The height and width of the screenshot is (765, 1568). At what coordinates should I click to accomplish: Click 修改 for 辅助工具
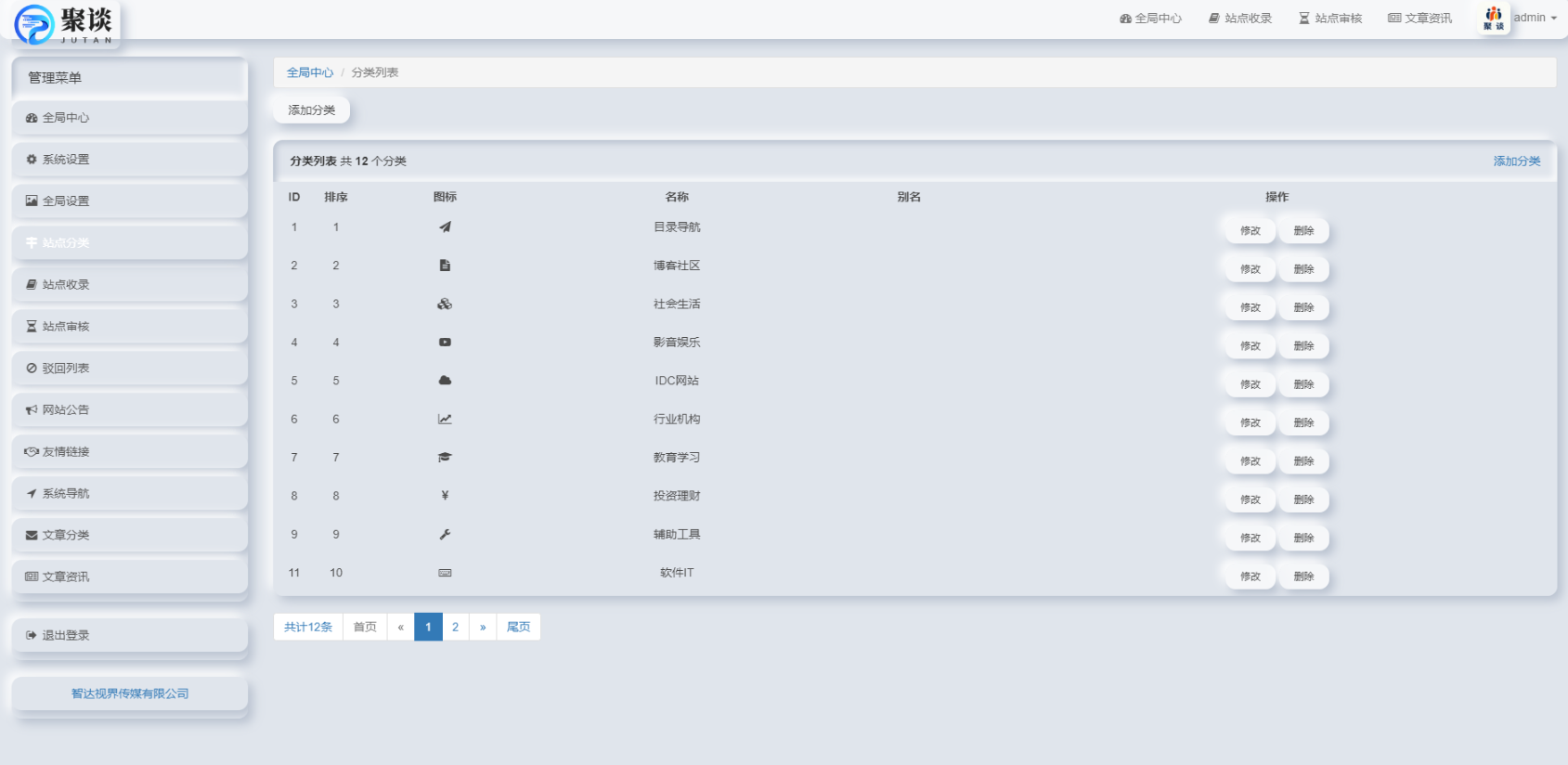1251,538
